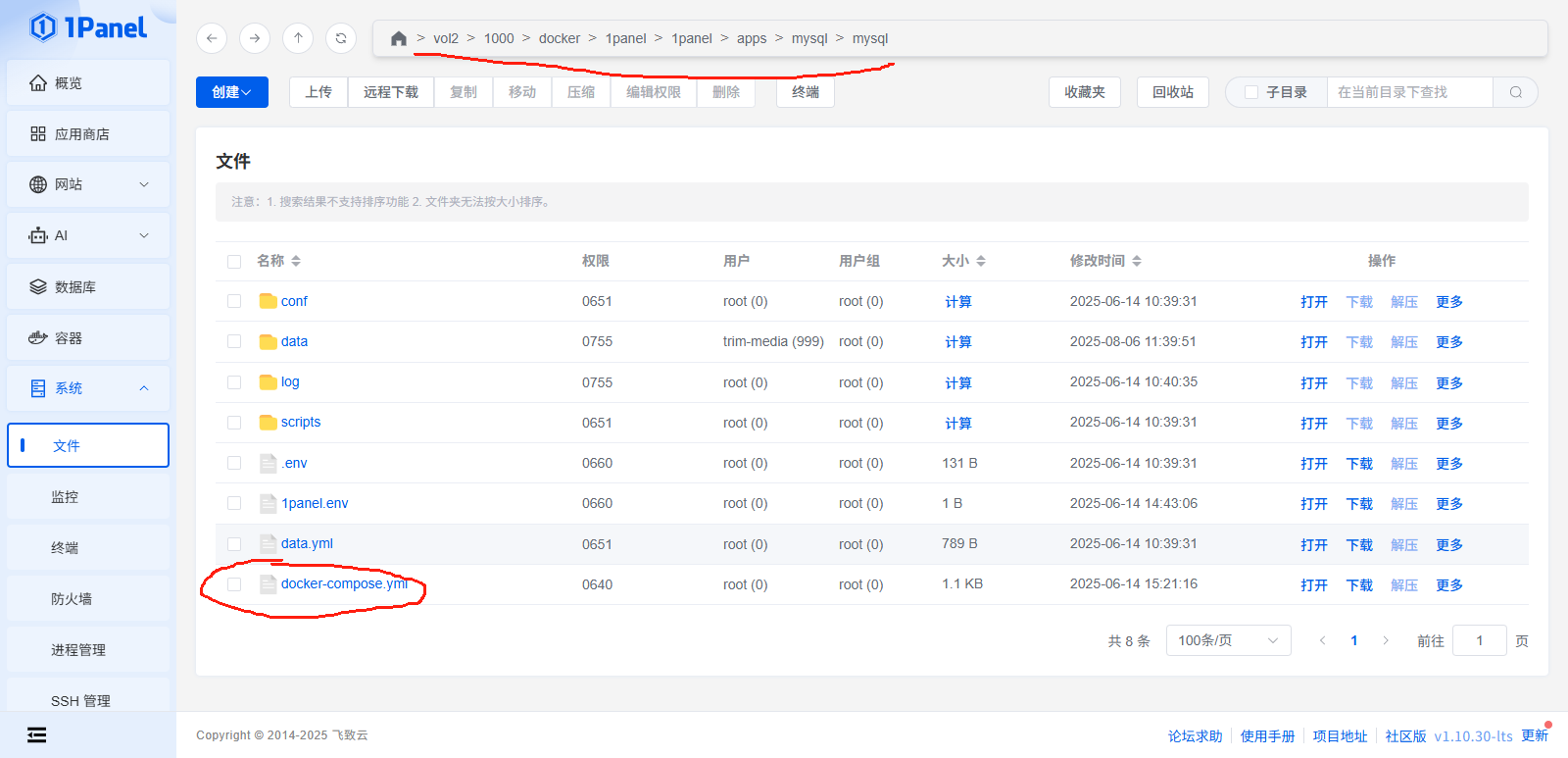
Task: Select 监控 in the sidebar
Action: (88, 497)
